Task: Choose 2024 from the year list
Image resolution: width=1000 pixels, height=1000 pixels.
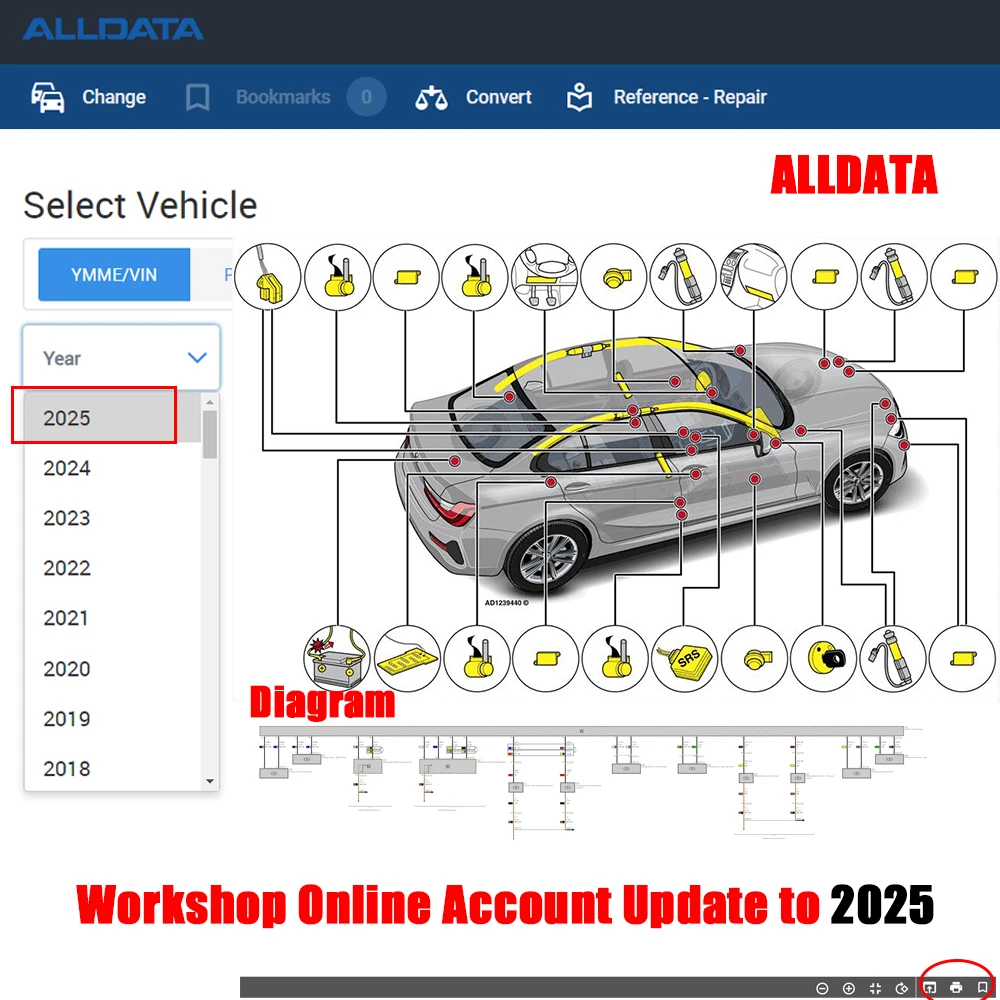Action: (x=113, y=468)
